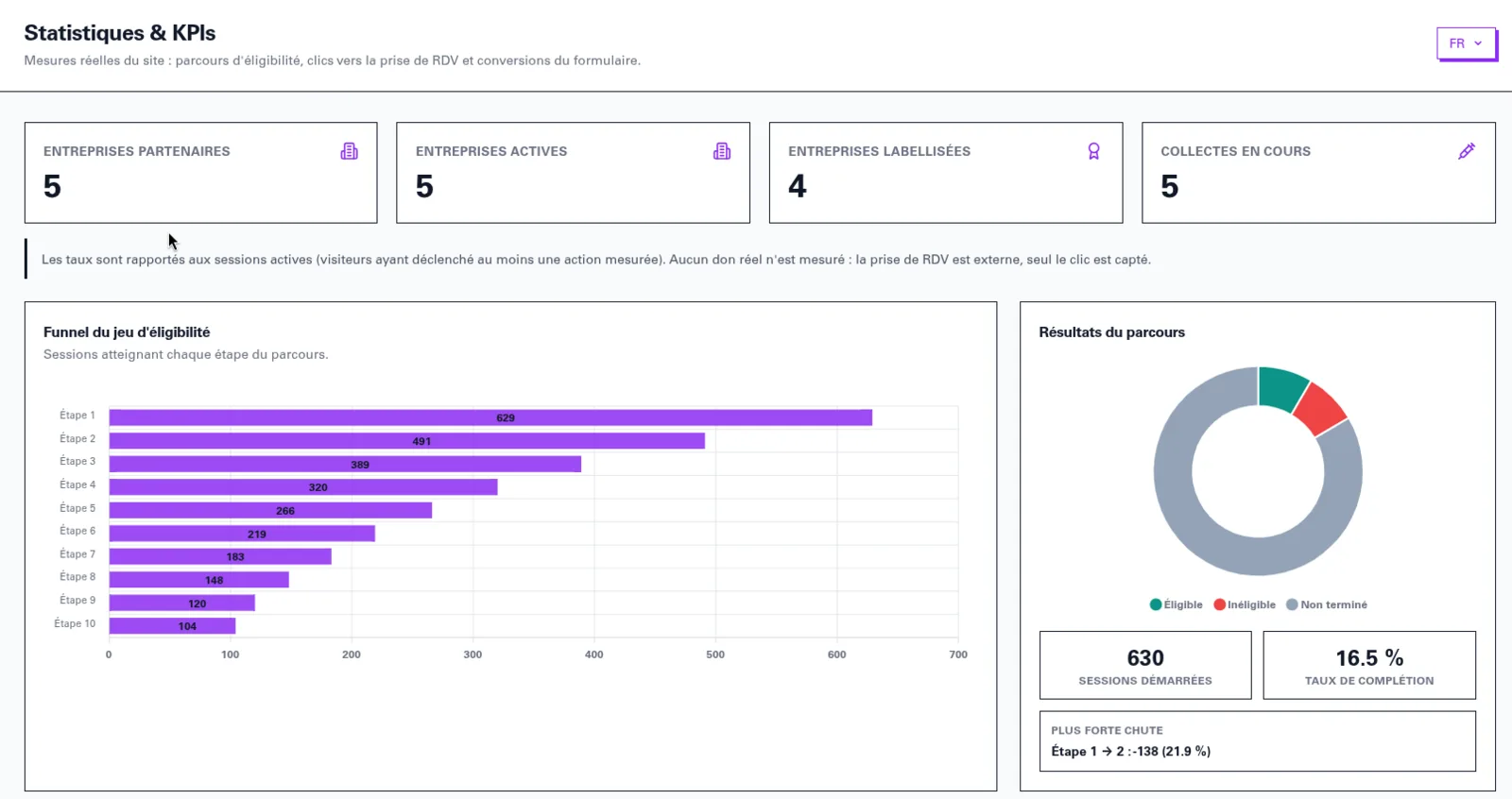Click the ENTREPRISES PARTENAIRES label
The height and width of the screenshot is (799, 1512).
tap(137, 151)
